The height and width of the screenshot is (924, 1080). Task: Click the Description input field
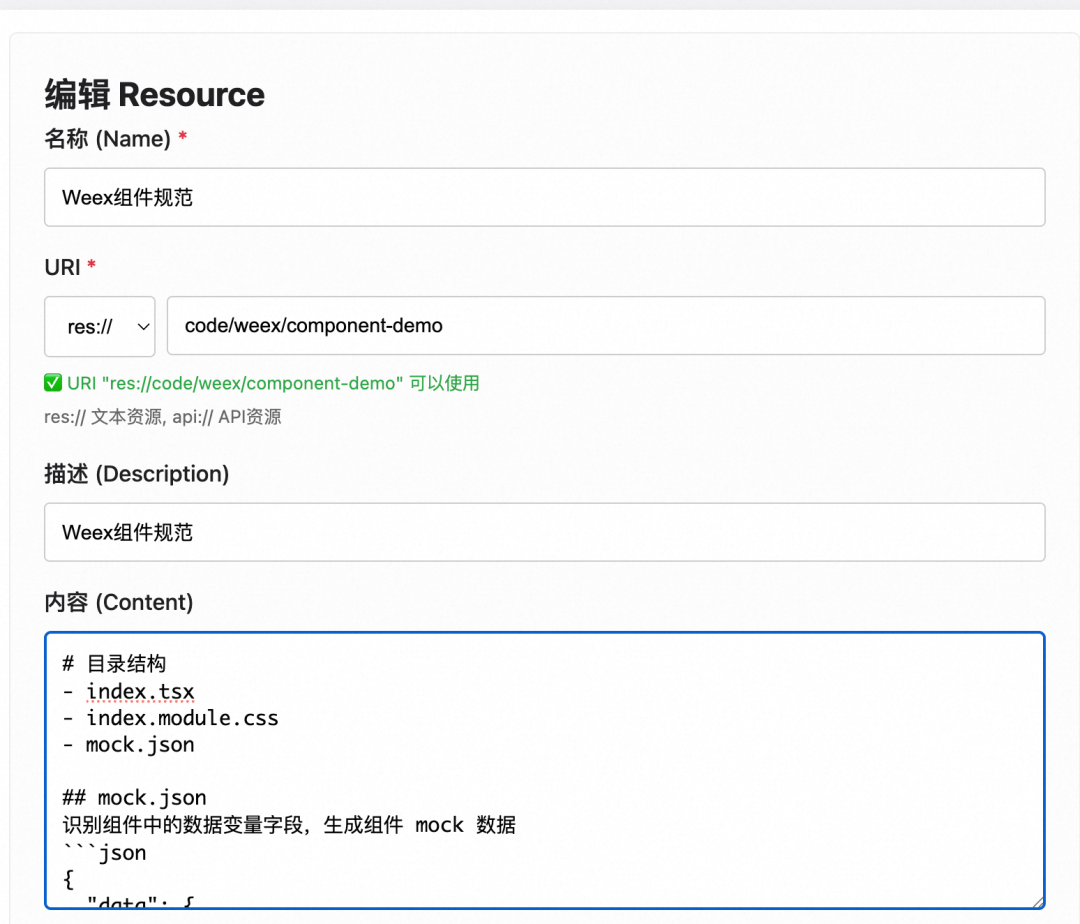tap(544, 532)
